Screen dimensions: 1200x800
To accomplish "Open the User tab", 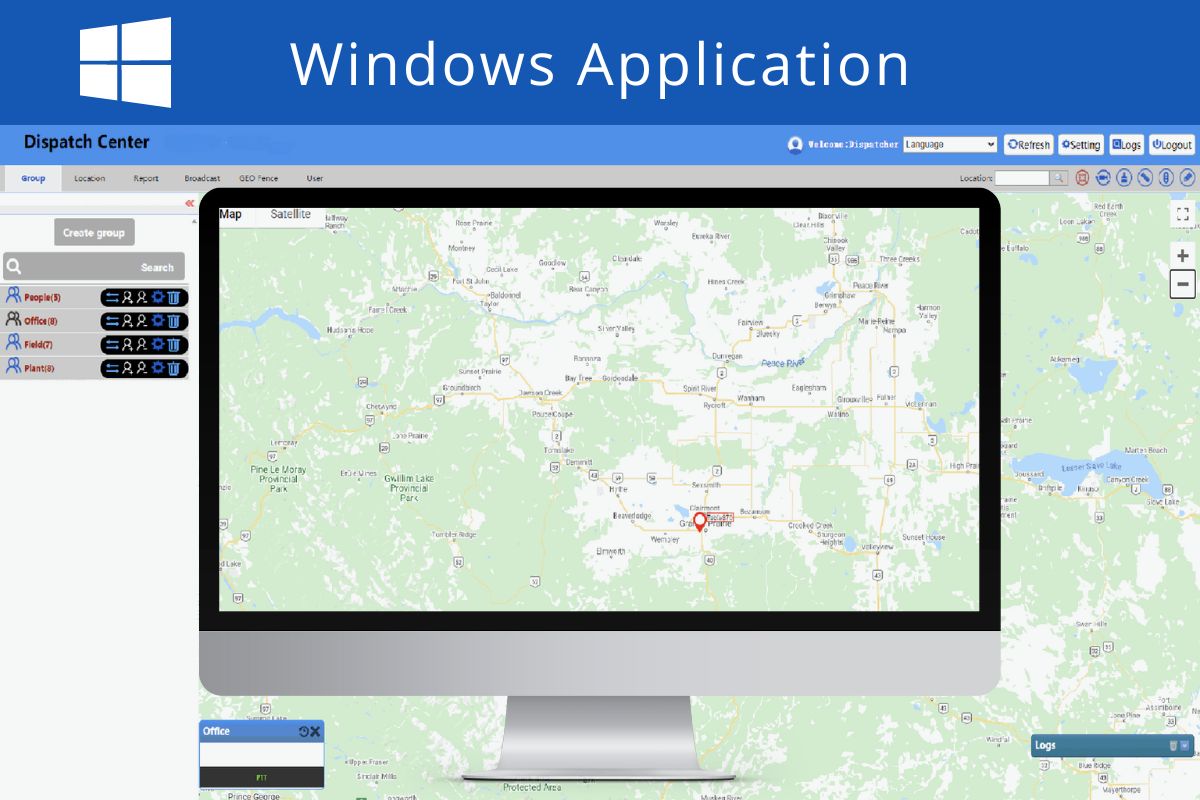I will click(315, 178).
